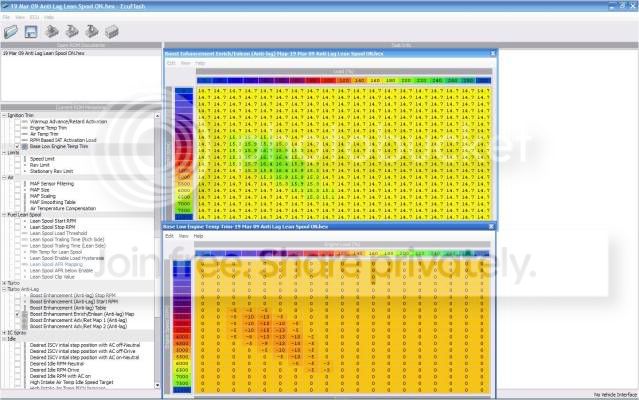This screenshot has height=400, width=639.
Task: Open Edit menu of Boost Enhancement map window
Action: click(x=170, y=63)
